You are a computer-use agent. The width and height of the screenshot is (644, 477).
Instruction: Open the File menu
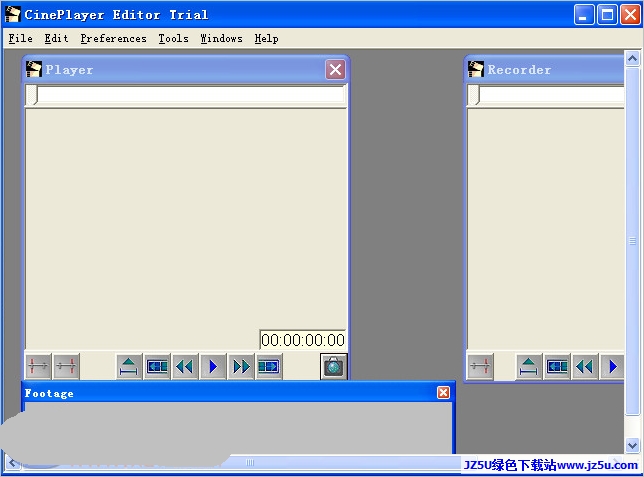(x=20, y=39)
